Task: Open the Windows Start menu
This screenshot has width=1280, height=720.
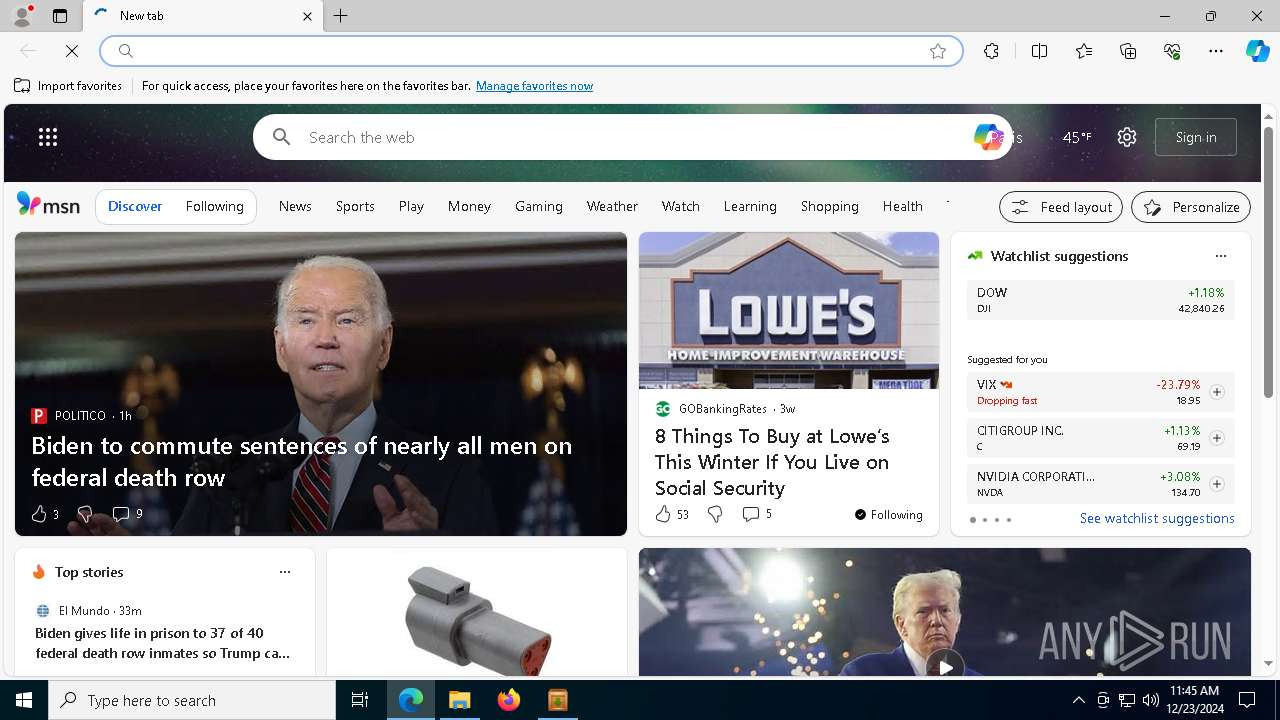Action: point(24,700)
